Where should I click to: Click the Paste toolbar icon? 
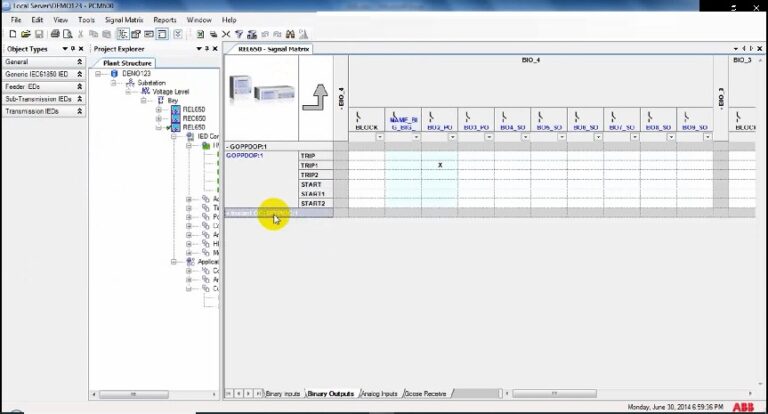tap(106, 34)
